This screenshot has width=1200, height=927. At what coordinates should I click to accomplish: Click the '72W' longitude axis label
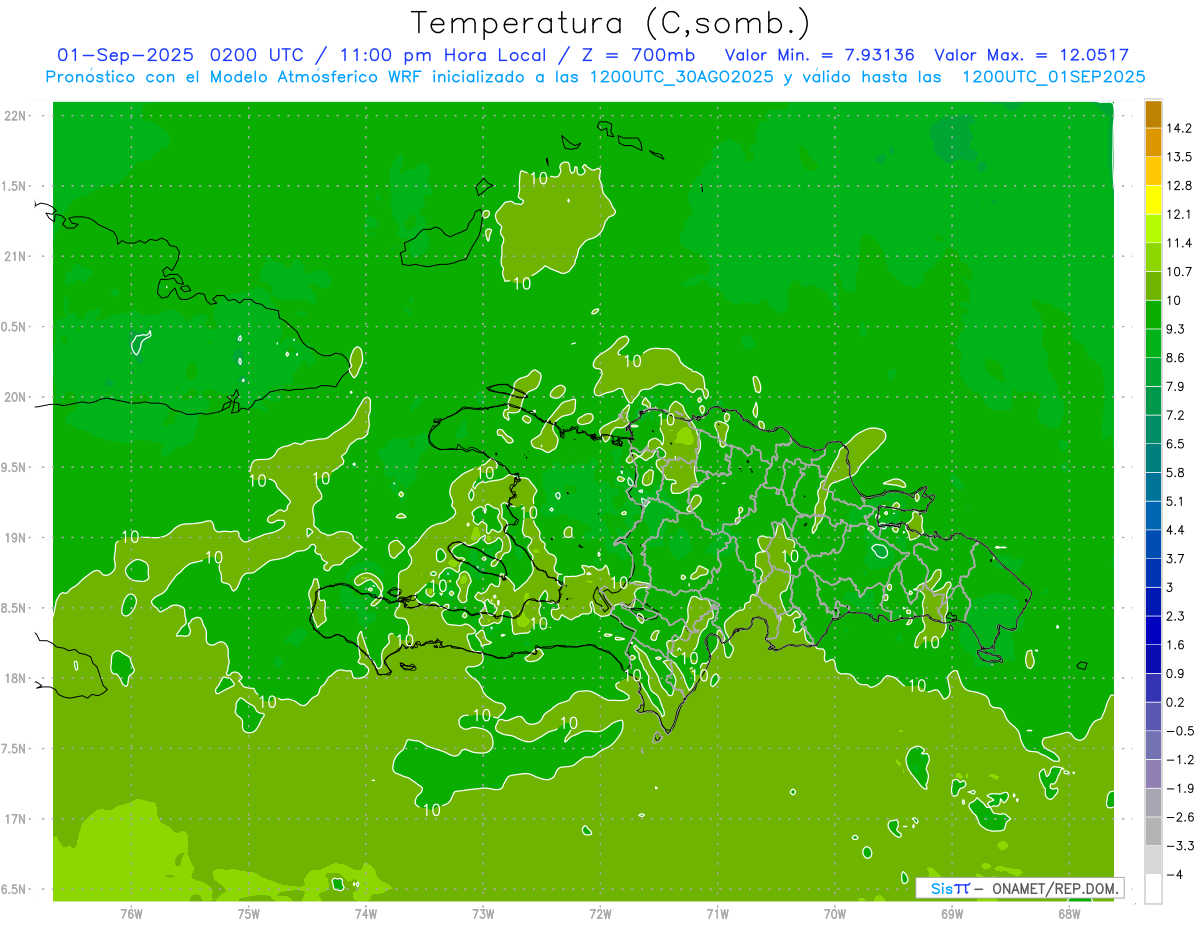(600, 914)
